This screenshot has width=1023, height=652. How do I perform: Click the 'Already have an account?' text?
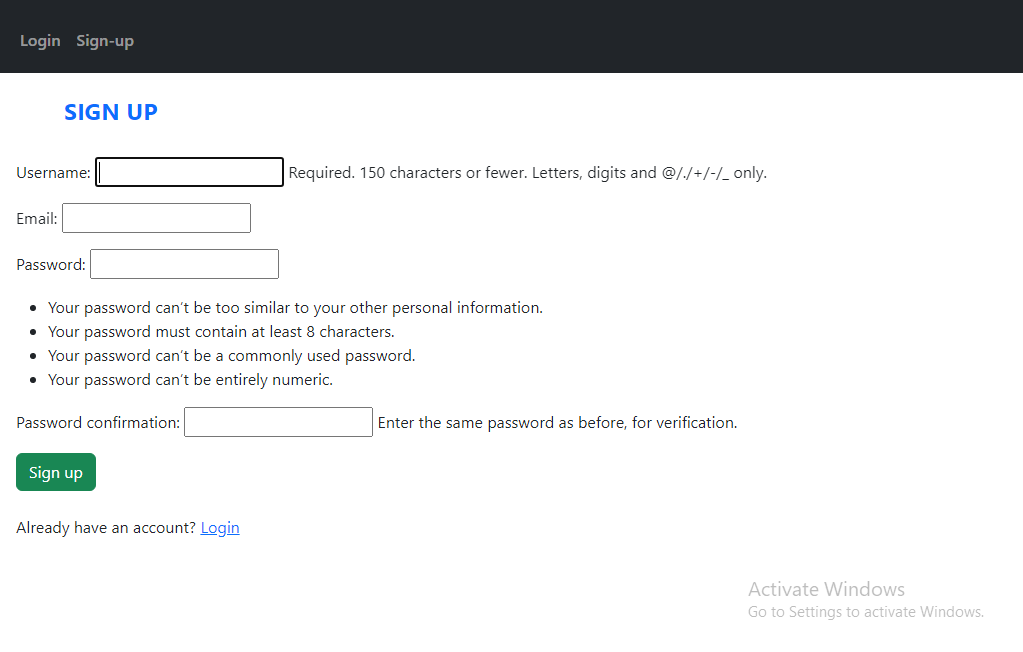(106, 527)
